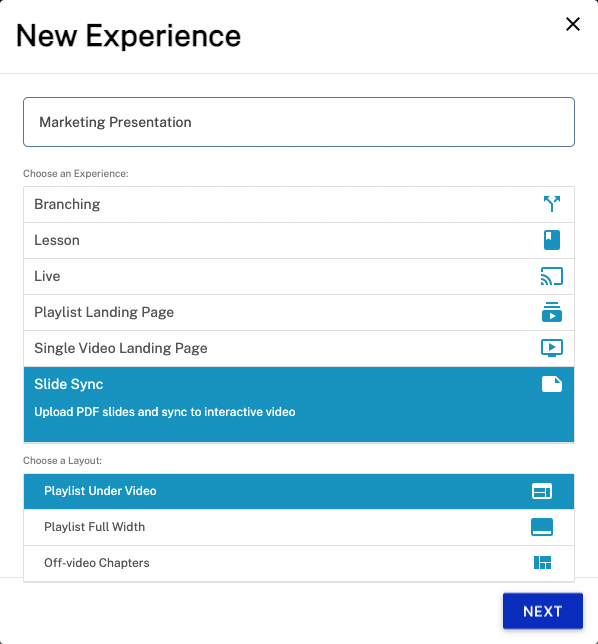The width and height of the screenshot is (598, 644).
Task: Select the Live experience row
Action: tap(299, 276)
